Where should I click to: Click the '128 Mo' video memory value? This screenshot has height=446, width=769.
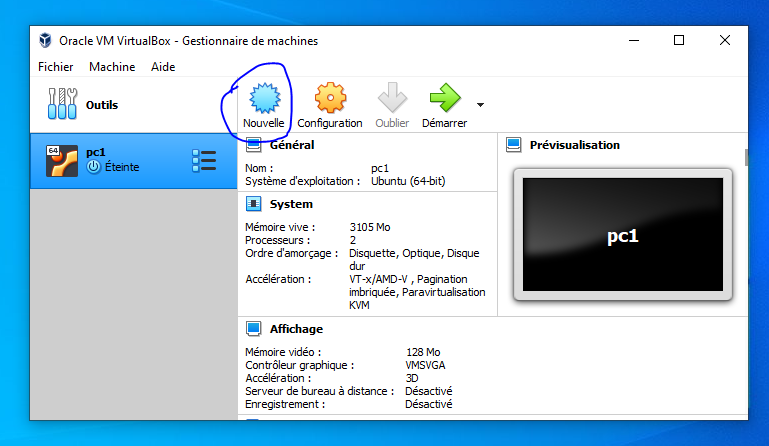point(423,352)
